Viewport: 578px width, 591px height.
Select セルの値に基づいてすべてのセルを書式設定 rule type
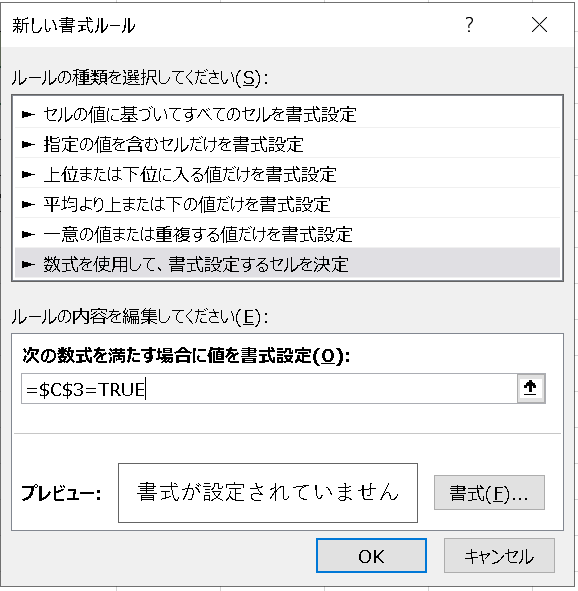[x=287, y=114]
